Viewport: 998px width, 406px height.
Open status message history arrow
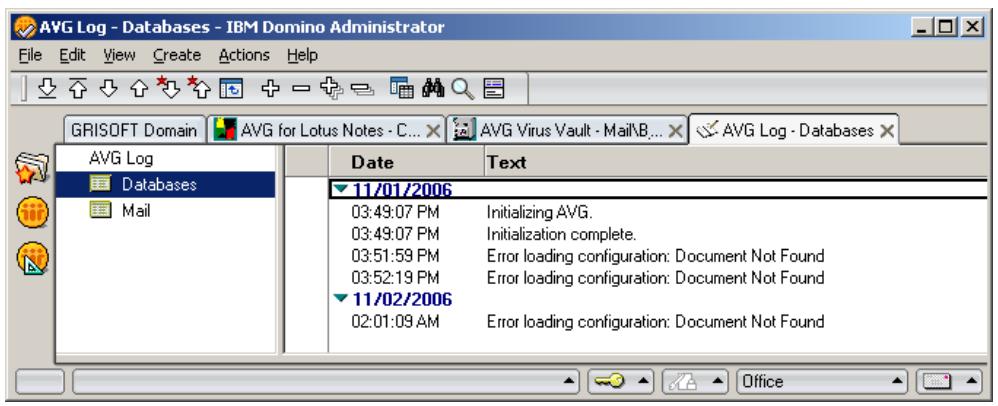click(568, 381)
